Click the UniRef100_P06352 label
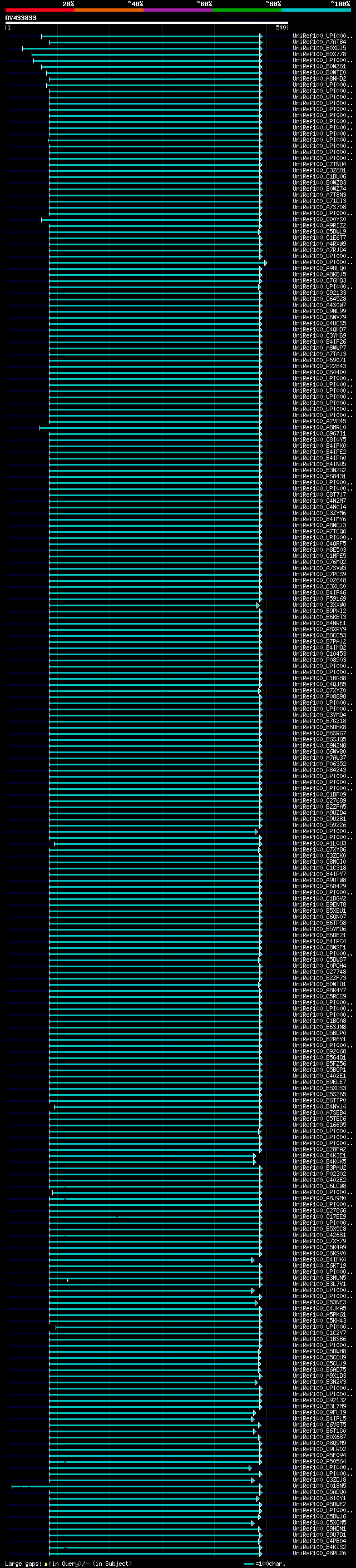Image resolution: width=356 pixels, height=1568 pixels. point(319,764)
